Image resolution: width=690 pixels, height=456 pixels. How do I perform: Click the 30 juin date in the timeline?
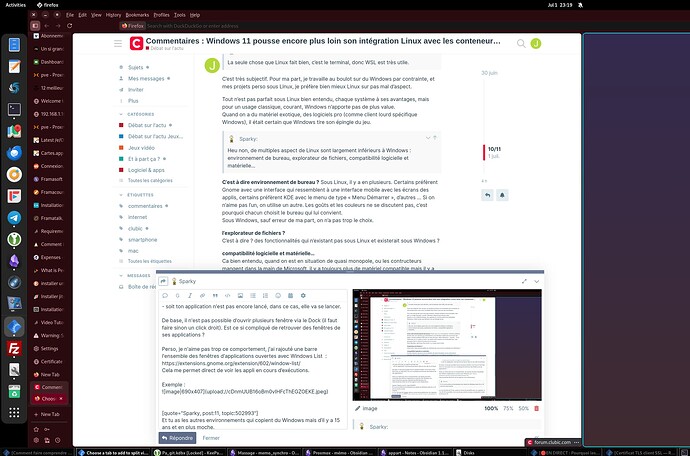click(x=489, y=73)
